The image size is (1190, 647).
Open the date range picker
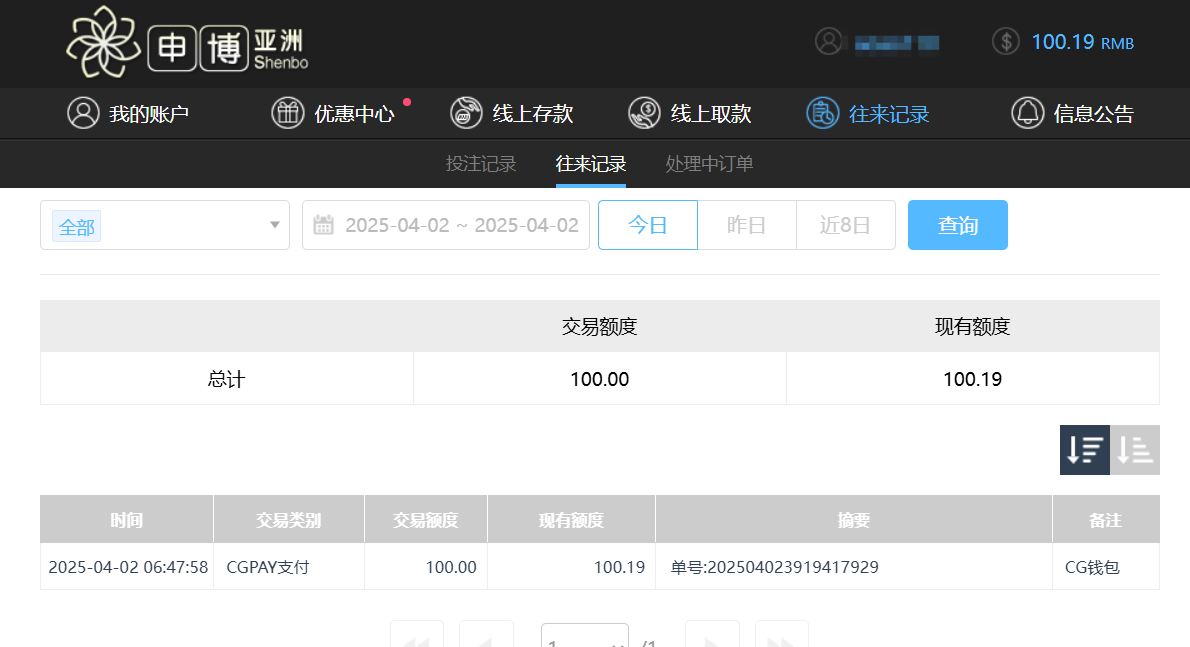point(446,225)
